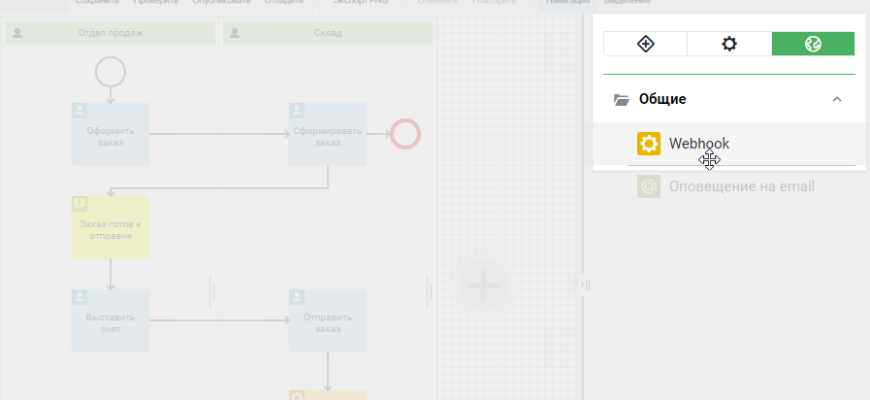Select the Сформировать заказ task
Image resolution: width=870 pixels, height=400 pixels.
(327, 134)
